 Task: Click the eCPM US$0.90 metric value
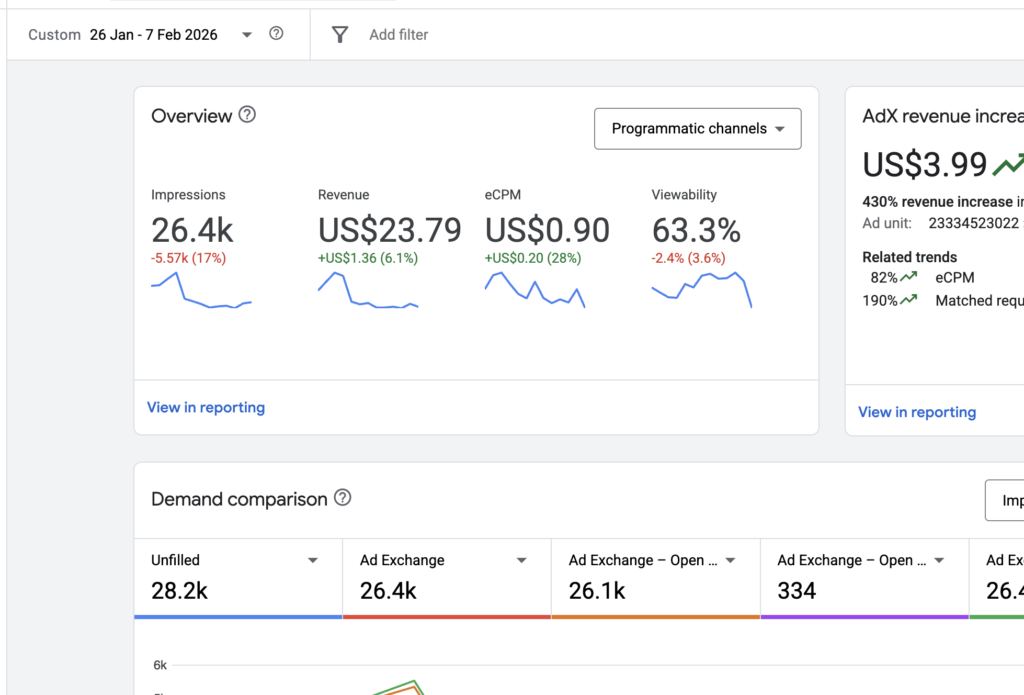547,231
